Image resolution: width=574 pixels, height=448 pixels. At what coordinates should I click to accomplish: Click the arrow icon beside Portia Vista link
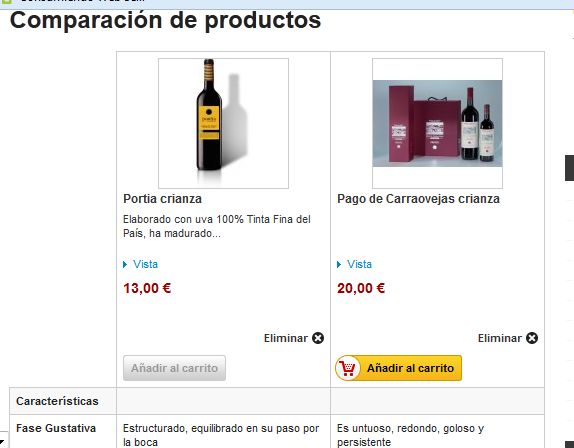pos(125,264)
